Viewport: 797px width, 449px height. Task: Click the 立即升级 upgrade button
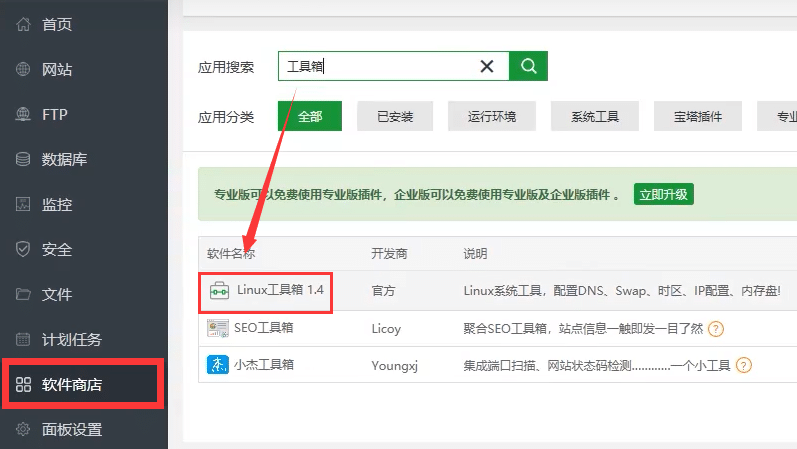664,194
